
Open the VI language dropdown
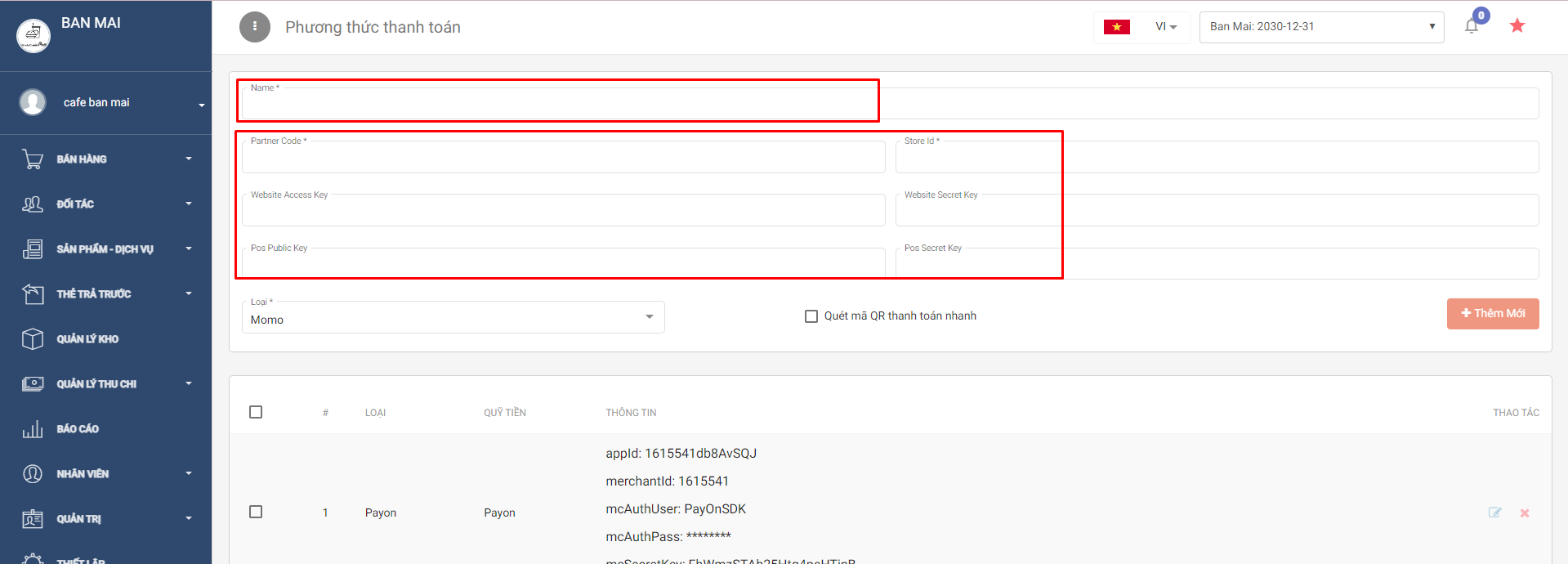tap(1165, 27)
